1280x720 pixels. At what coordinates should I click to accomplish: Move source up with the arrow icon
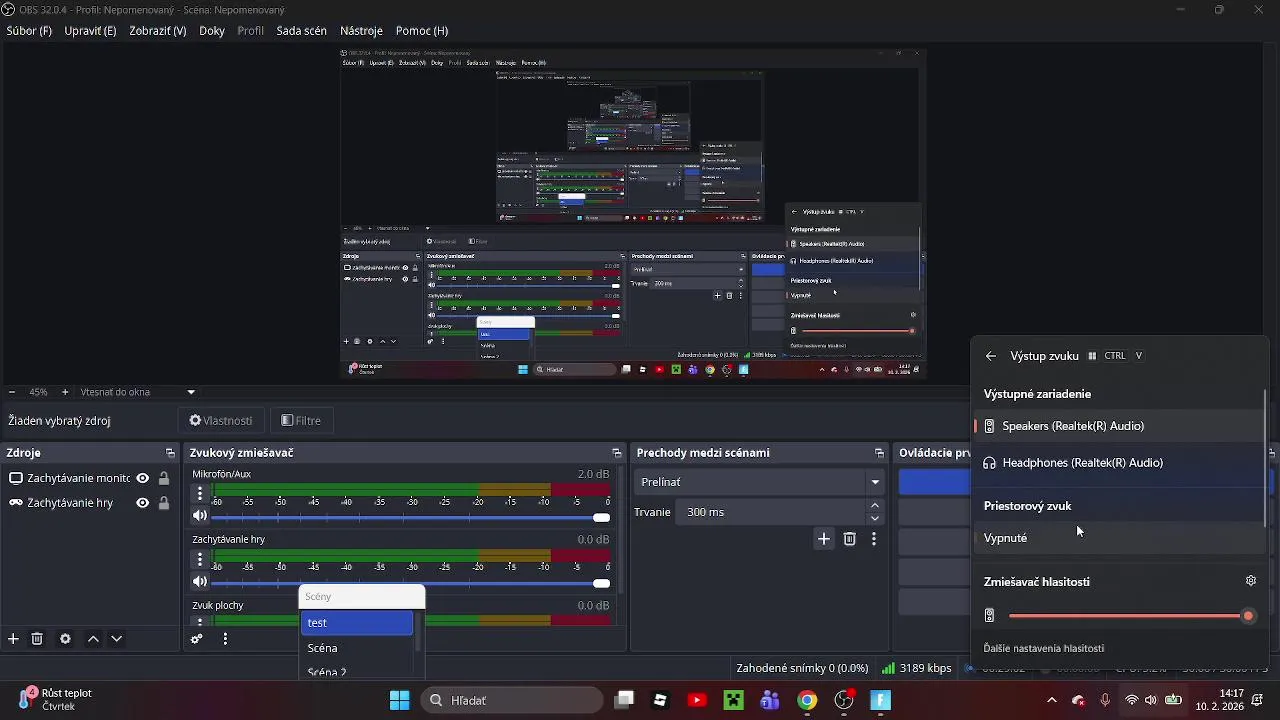[x=93, y=639]
